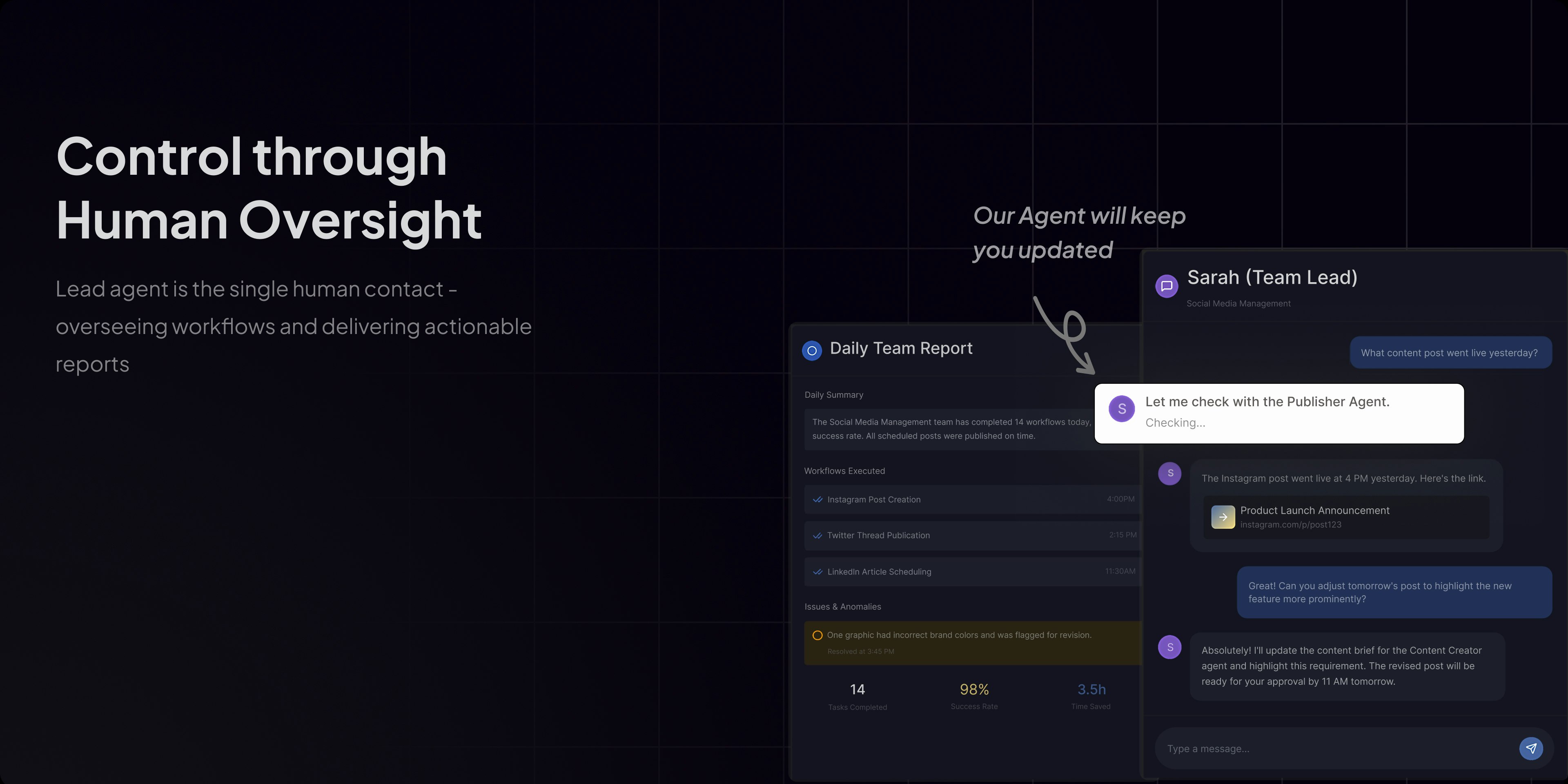Click the 98% Success Rate stat
Viewport: 1568px width, 784px height.
click(974, 696)
